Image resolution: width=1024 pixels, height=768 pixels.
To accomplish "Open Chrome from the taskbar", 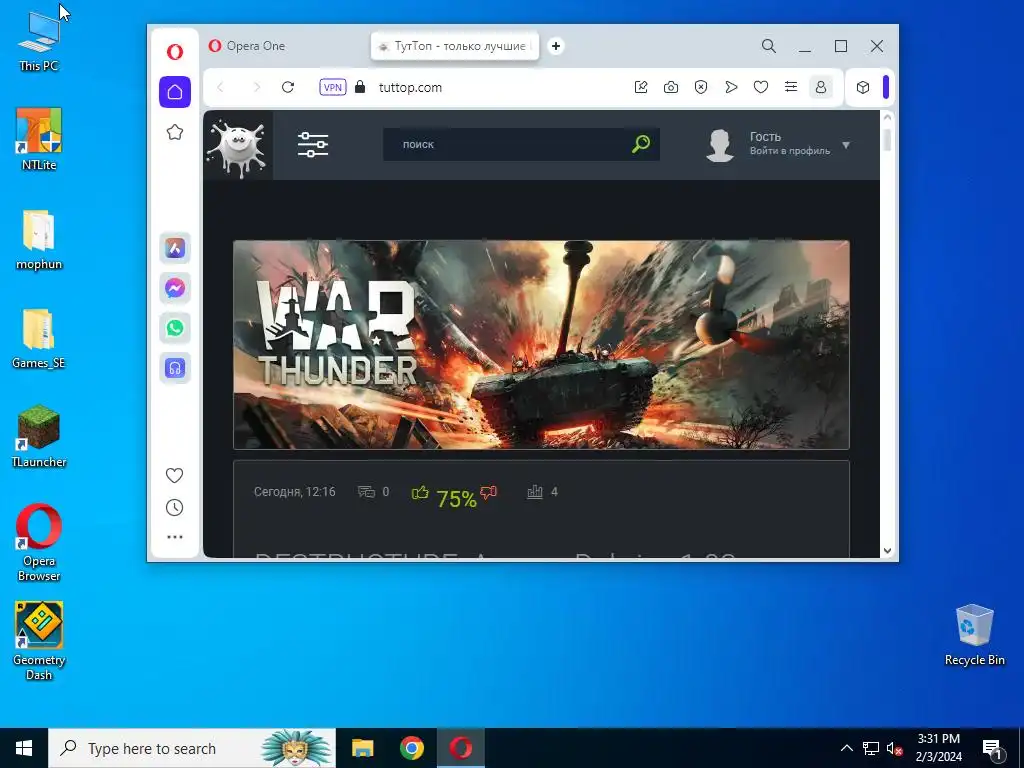I will [x=411, y=748].
